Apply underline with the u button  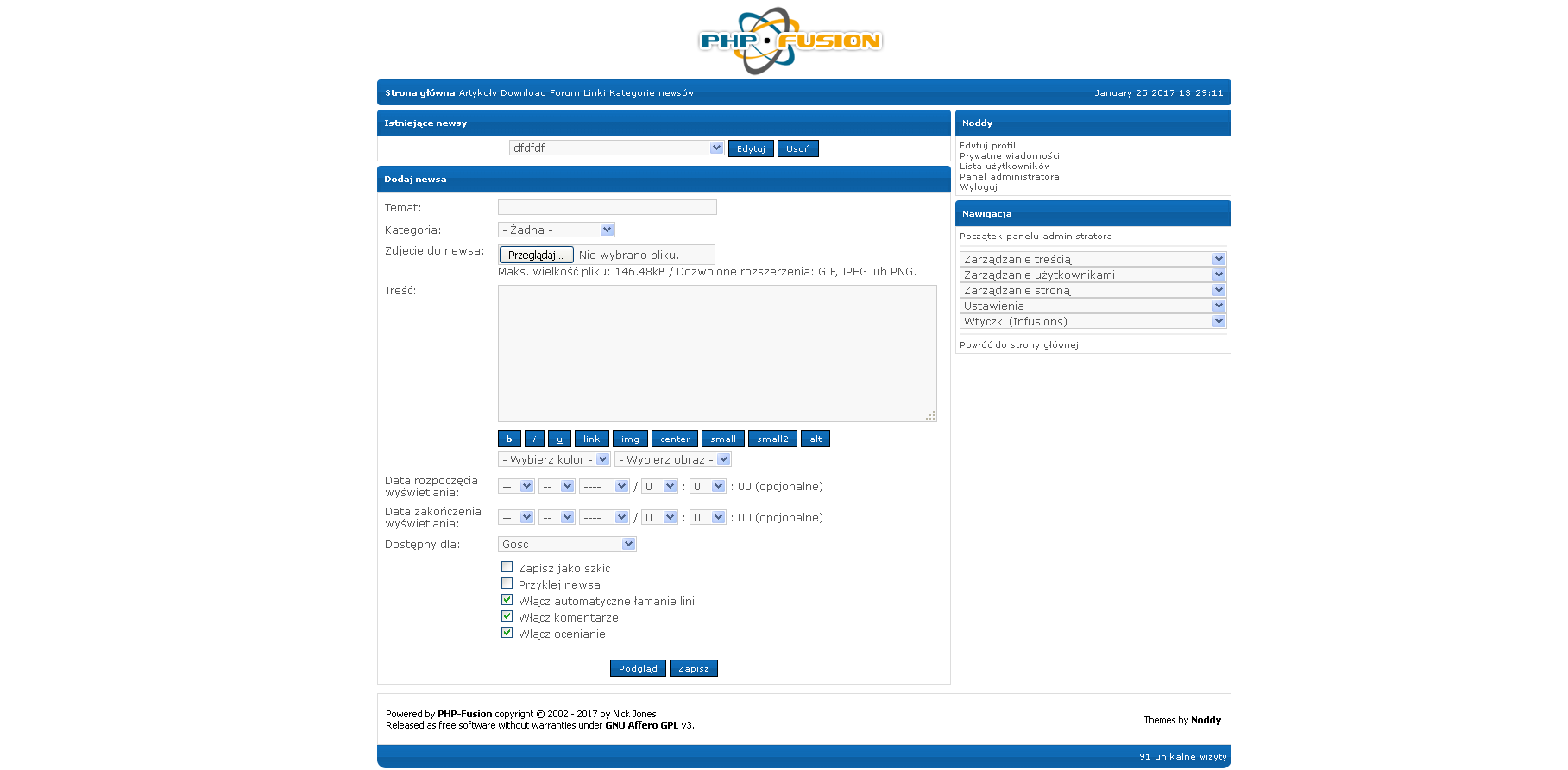coord(559,439)
